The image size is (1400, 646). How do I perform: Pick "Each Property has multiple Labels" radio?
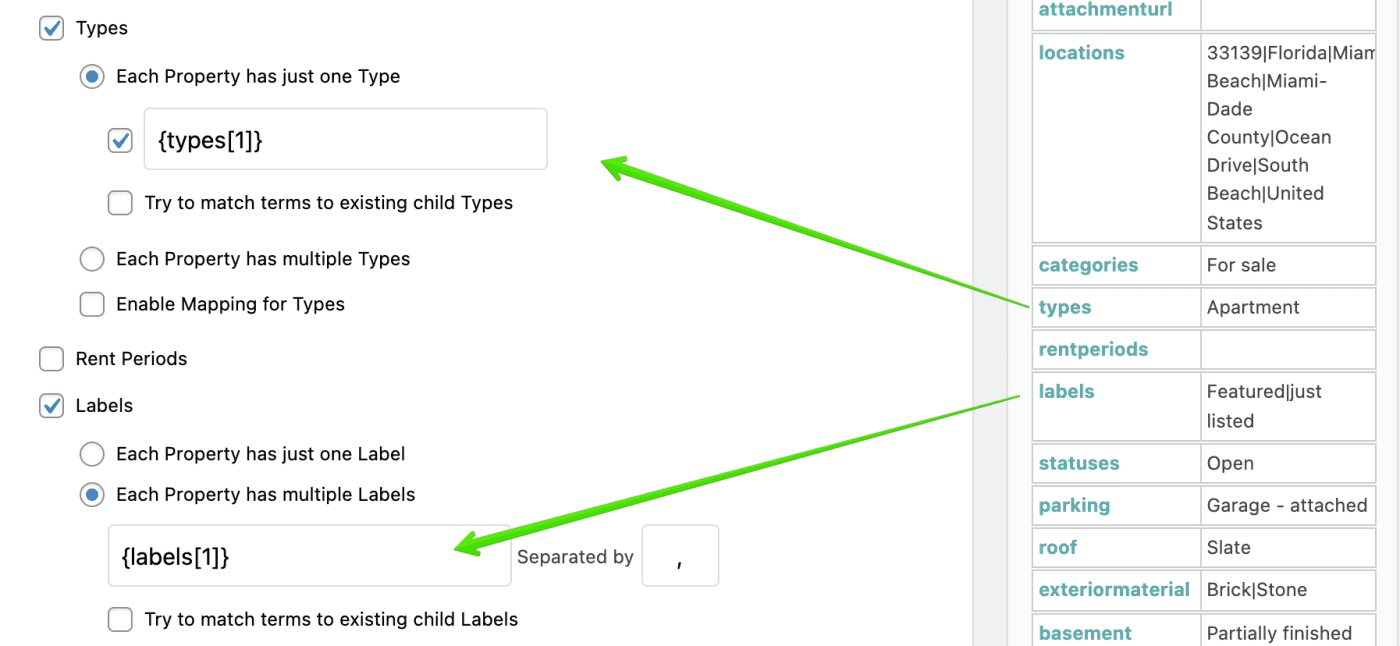92,495
